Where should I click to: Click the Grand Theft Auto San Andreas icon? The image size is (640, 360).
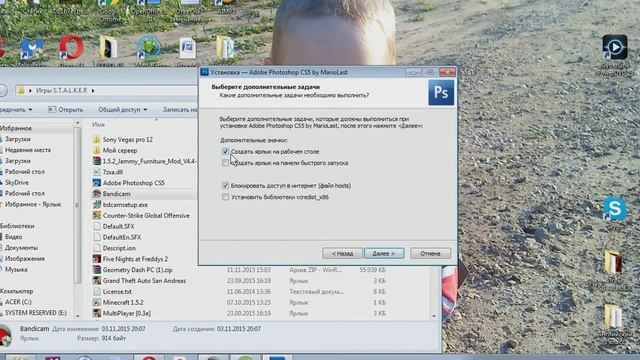(x=97, y=281)
